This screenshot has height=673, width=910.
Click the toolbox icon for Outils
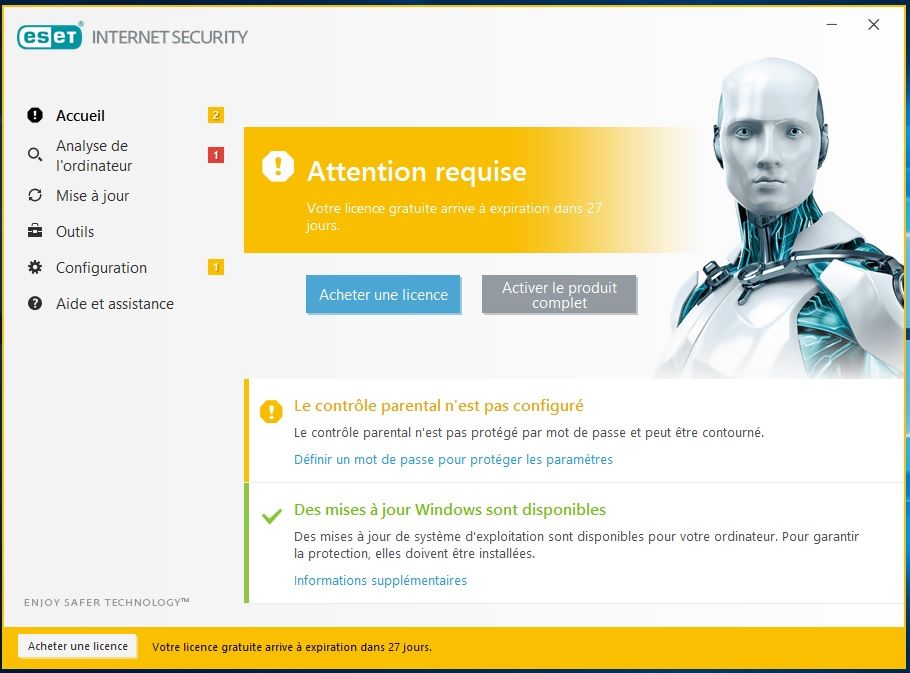point(35,231)
